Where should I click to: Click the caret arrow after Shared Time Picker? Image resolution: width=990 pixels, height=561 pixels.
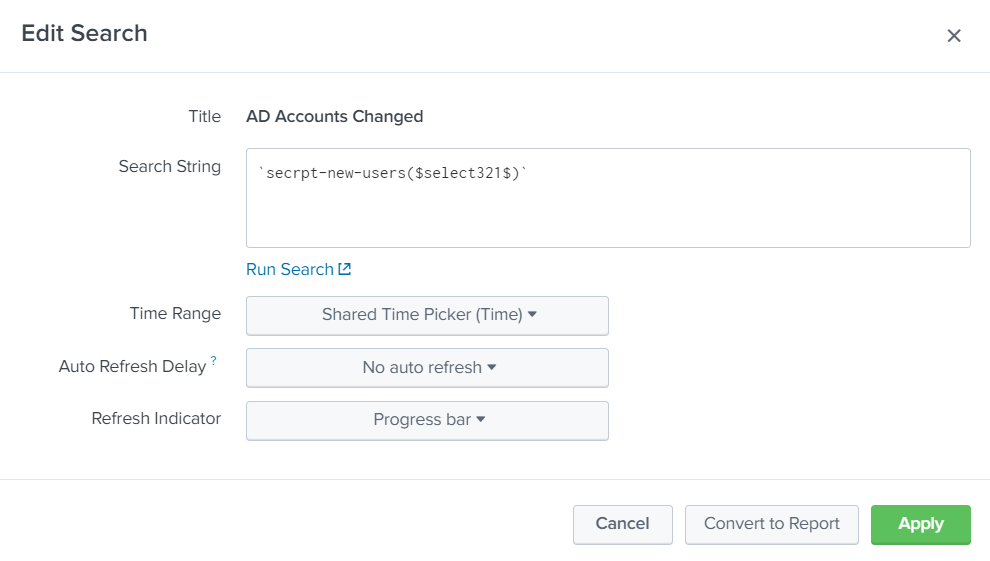click(x=532, y=314)
